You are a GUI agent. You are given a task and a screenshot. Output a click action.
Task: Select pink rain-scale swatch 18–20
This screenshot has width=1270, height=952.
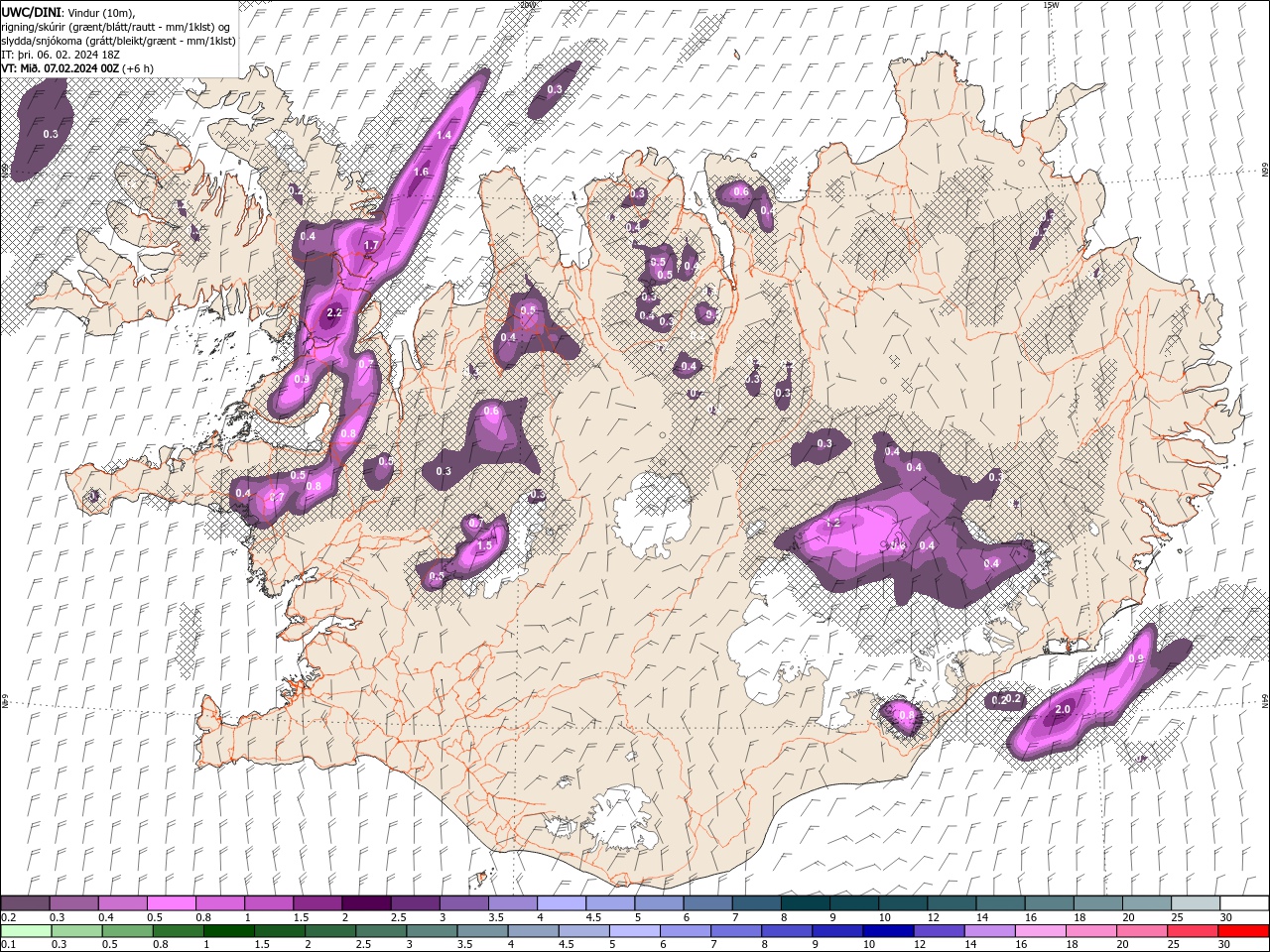[1091, 931]
